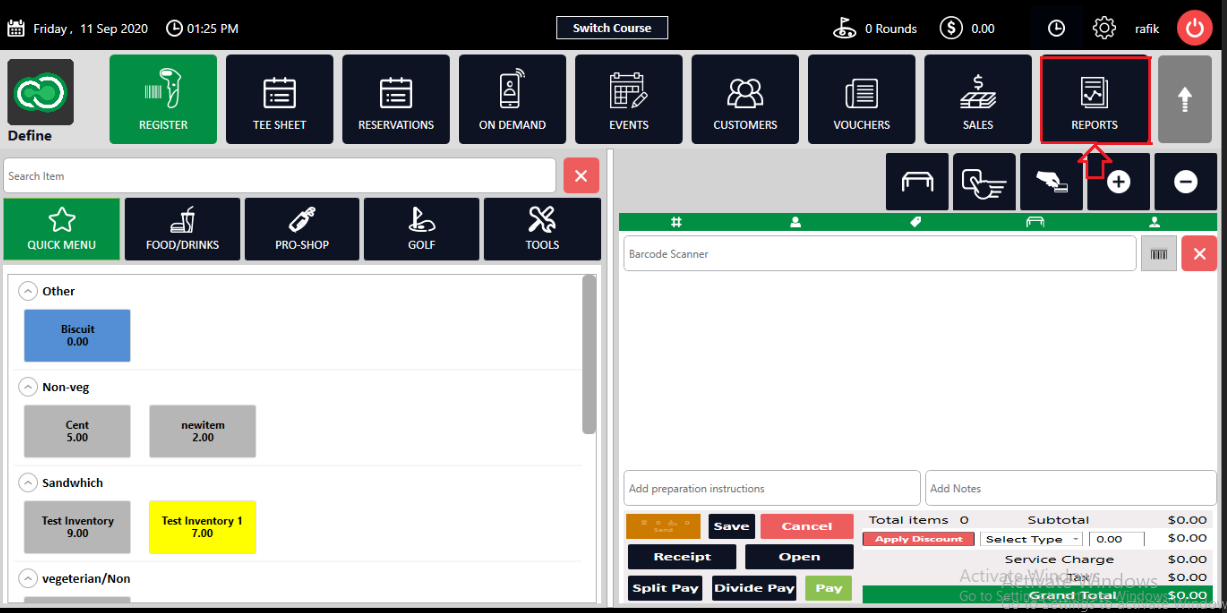This screenshot has width=1227, height=613.
Task: Click the Switch Course button
Action: click(x=612, y=28)
